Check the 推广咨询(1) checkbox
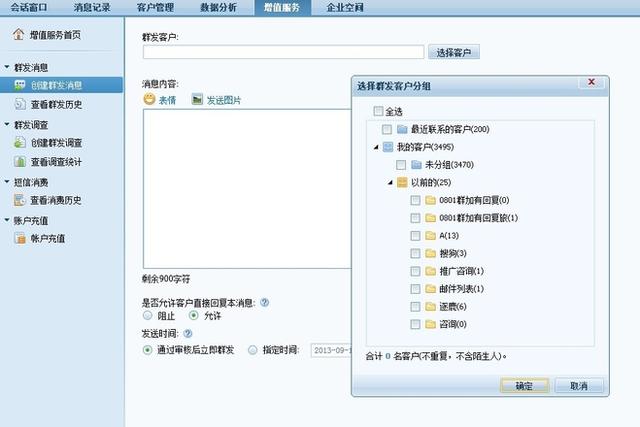640x427 pixels. click(x=415, y=271)
